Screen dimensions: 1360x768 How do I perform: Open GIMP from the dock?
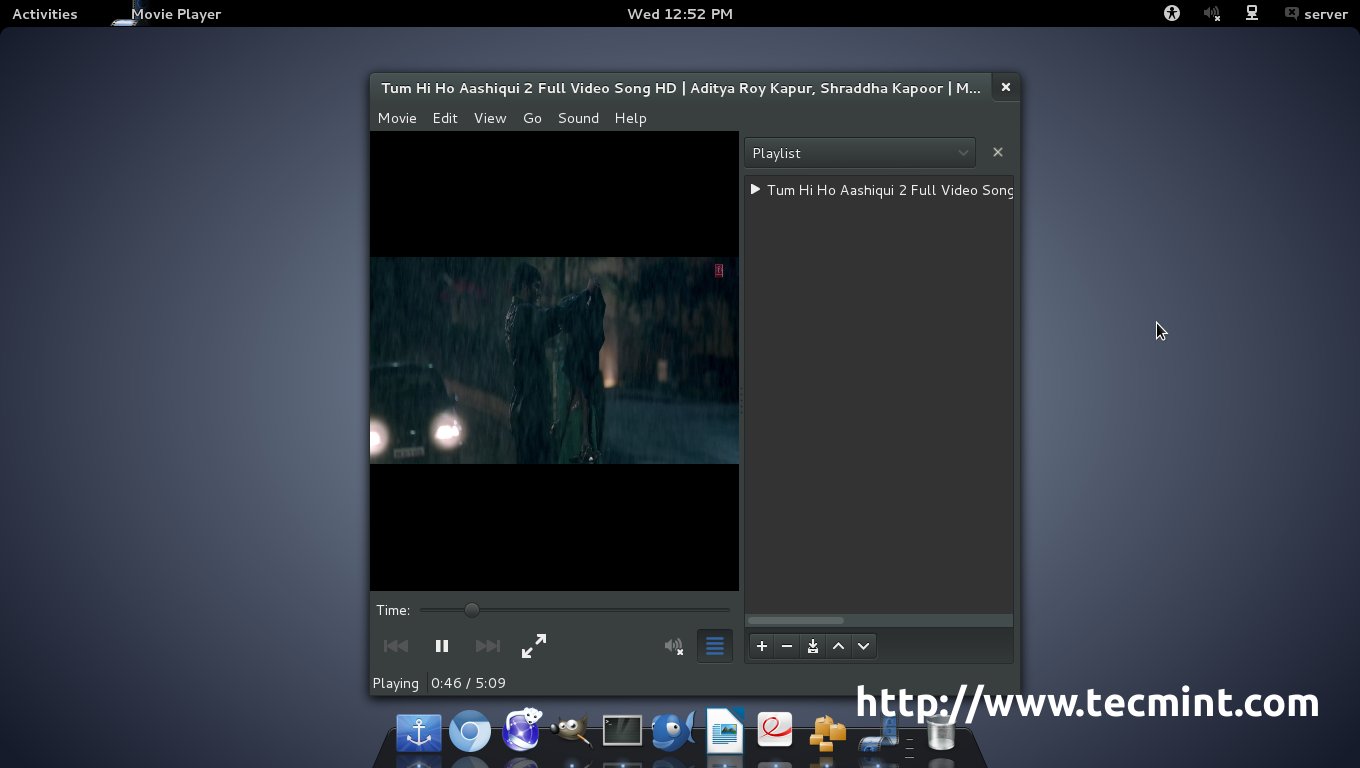point(571,731)
